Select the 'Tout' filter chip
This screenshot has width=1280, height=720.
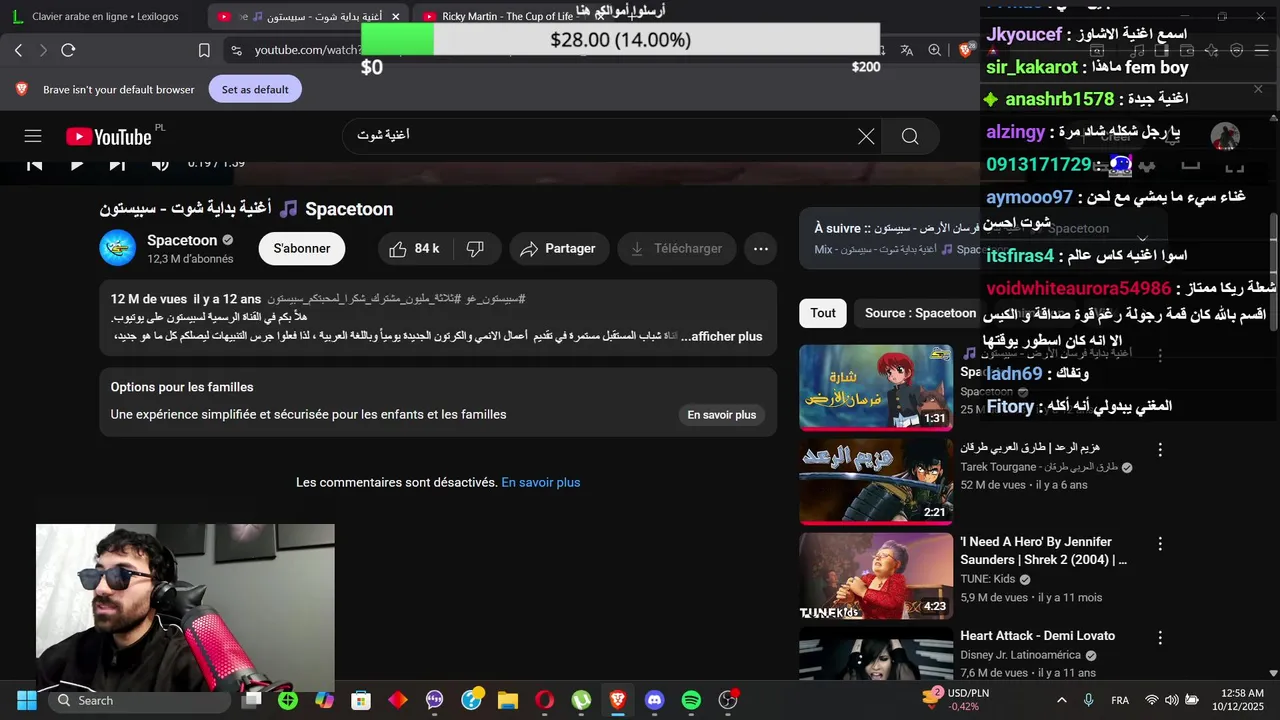[x=823, y=313]
